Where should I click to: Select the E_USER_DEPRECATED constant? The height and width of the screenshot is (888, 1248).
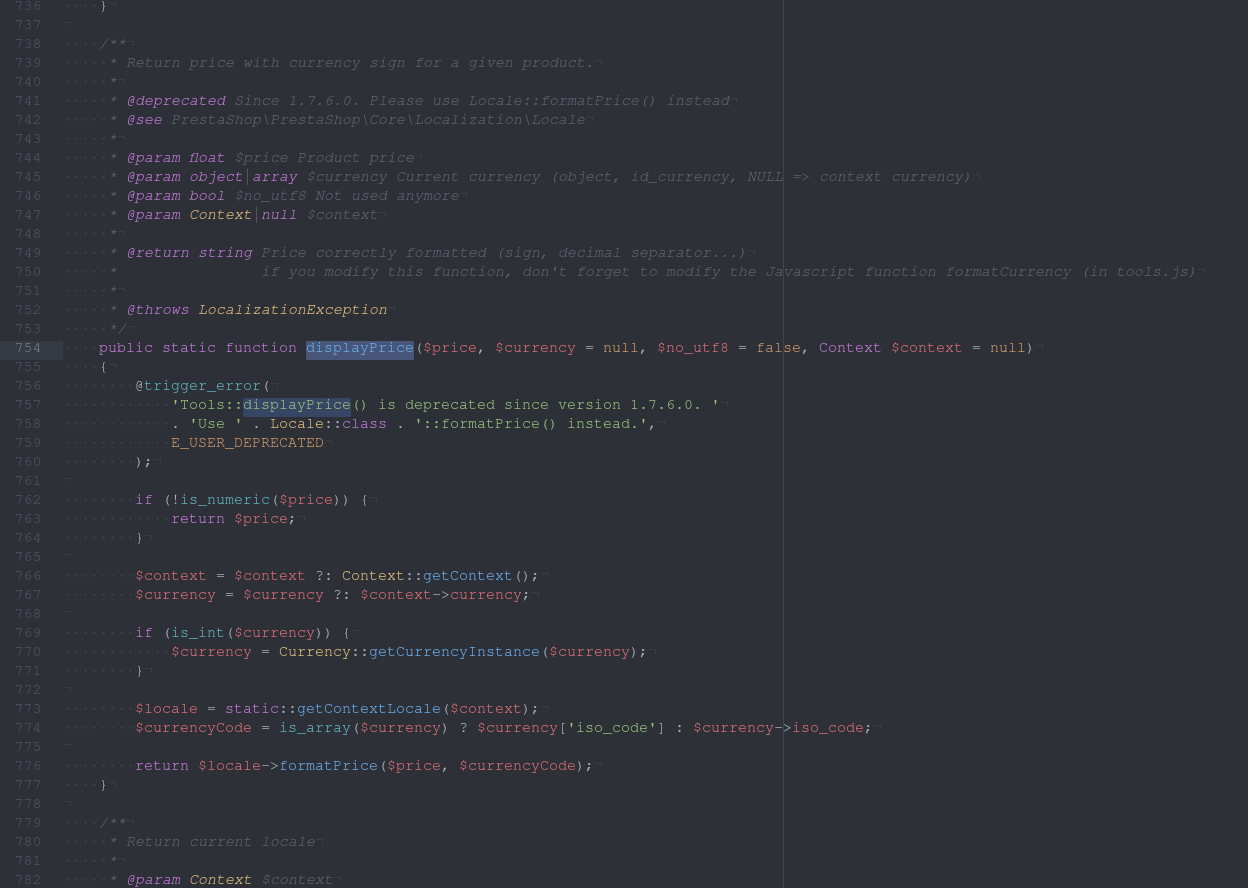(247, 443)
